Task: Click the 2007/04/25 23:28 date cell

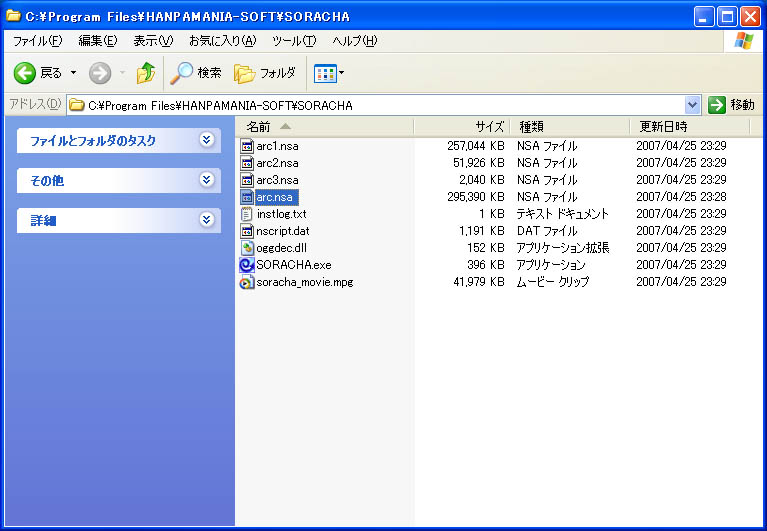Action: tap(681, 197)
